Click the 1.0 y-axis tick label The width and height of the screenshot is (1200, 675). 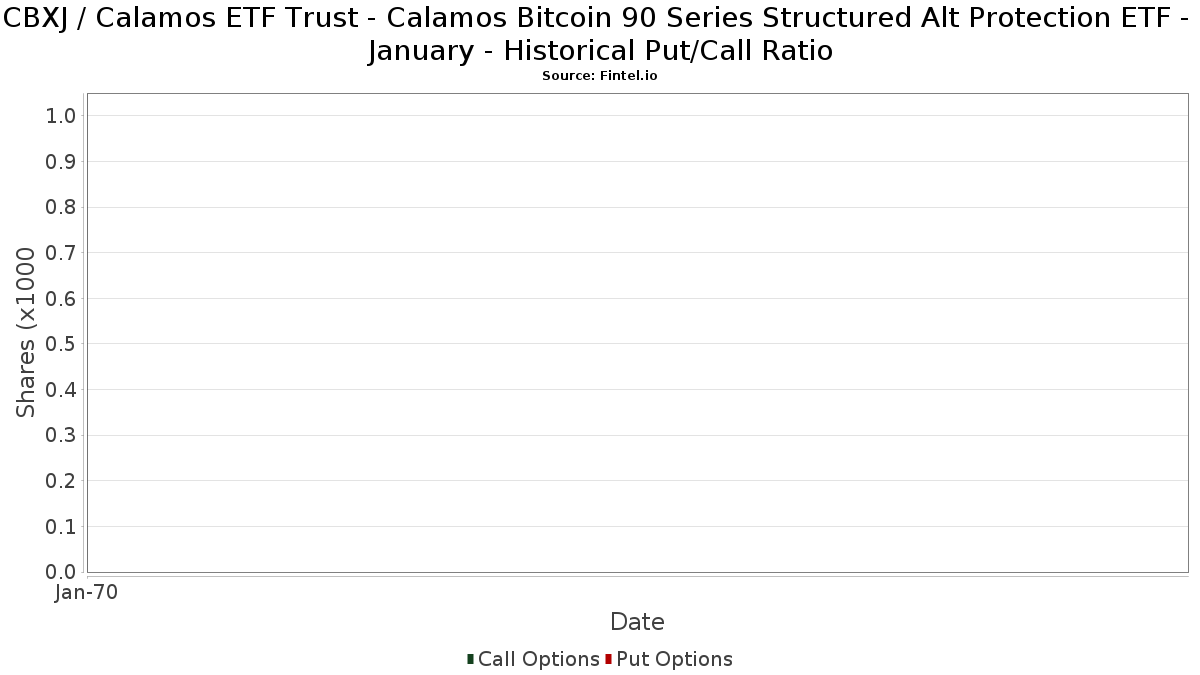[x=61, y=116]
